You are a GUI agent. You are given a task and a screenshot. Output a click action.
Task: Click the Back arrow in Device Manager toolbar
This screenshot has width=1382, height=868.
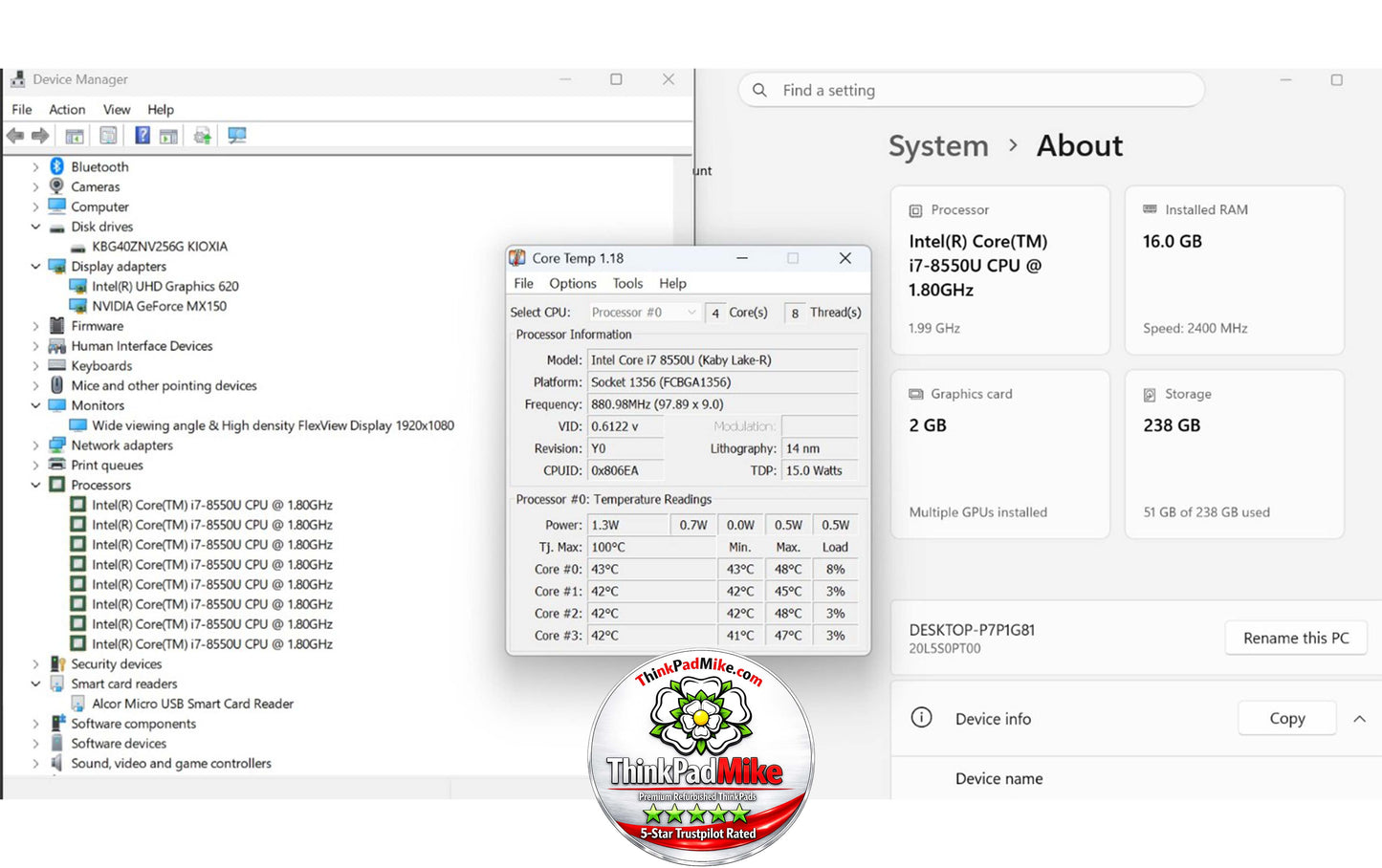coord(15,136)
